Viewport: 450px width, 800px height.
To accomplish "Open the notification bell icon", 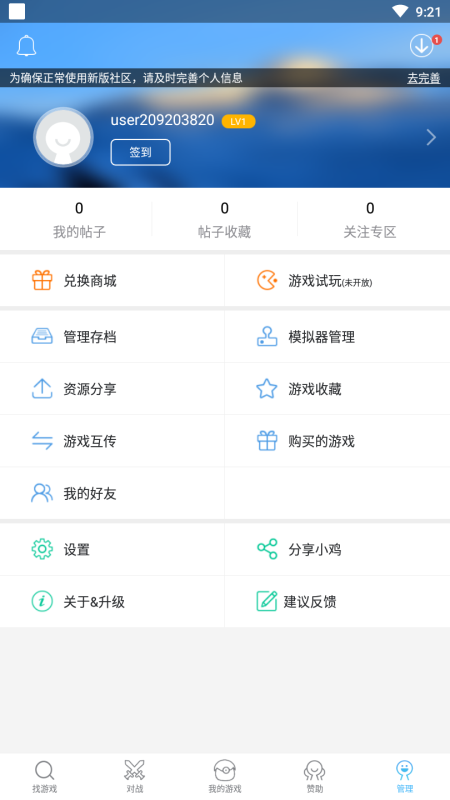I will tap(27, 46).
